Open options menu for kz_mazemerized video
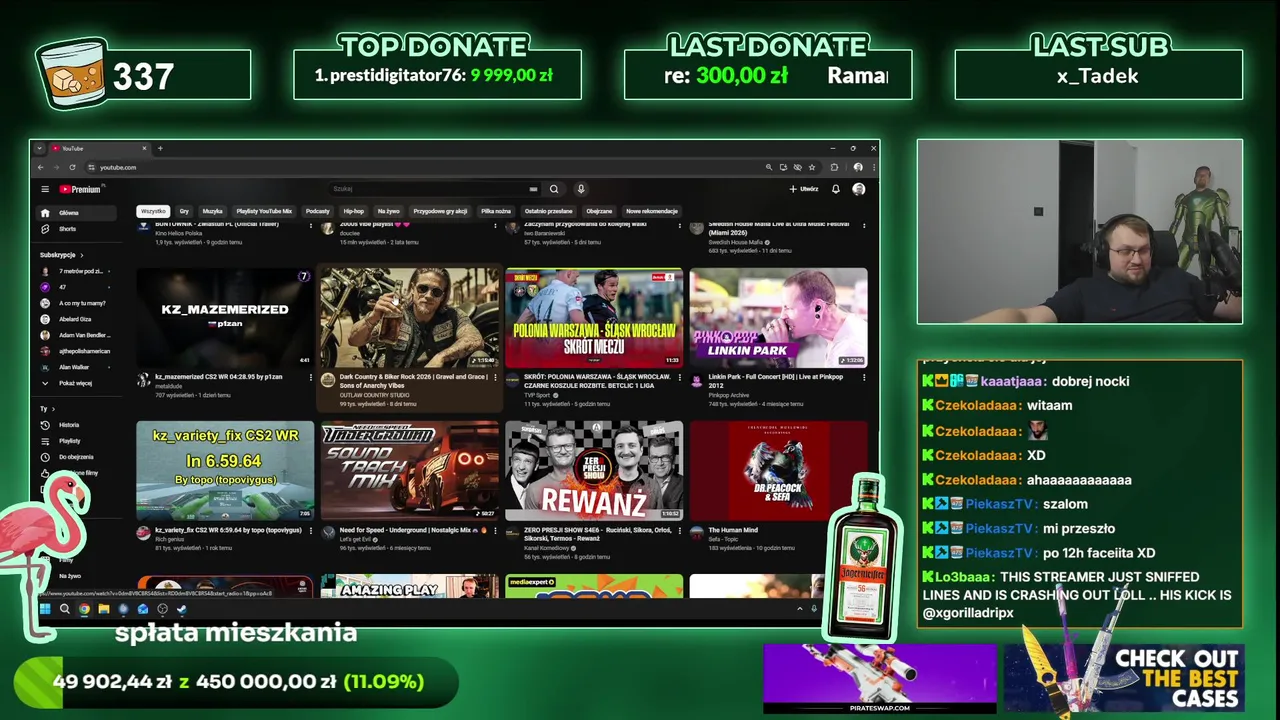 pyautogui.click(x=311, y=378)
